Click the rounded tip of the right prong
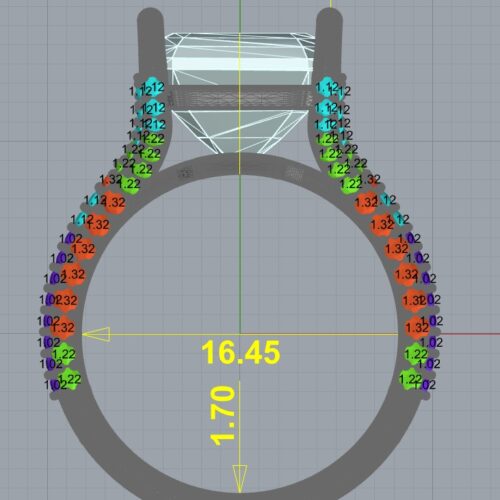The width and height of the screenshot is (500, 500). [329, 17]
